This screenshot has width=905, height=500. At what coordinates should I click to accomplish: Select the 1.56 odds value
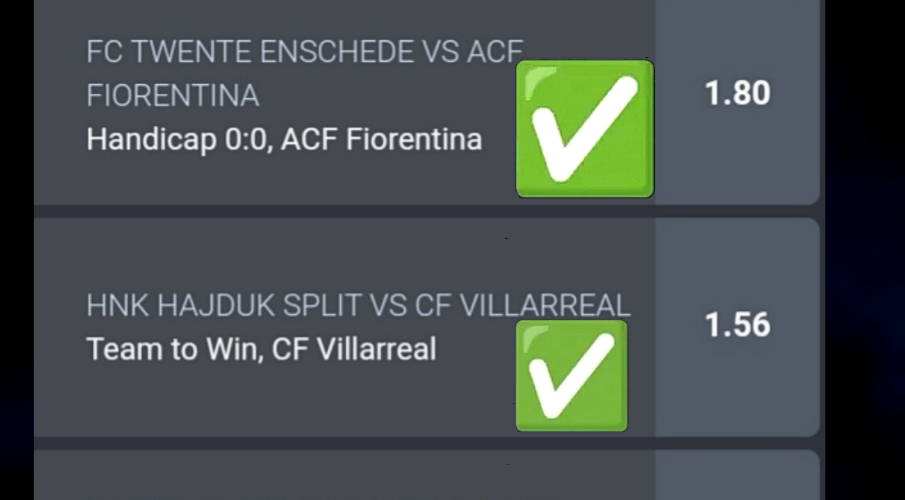[738, 324]
